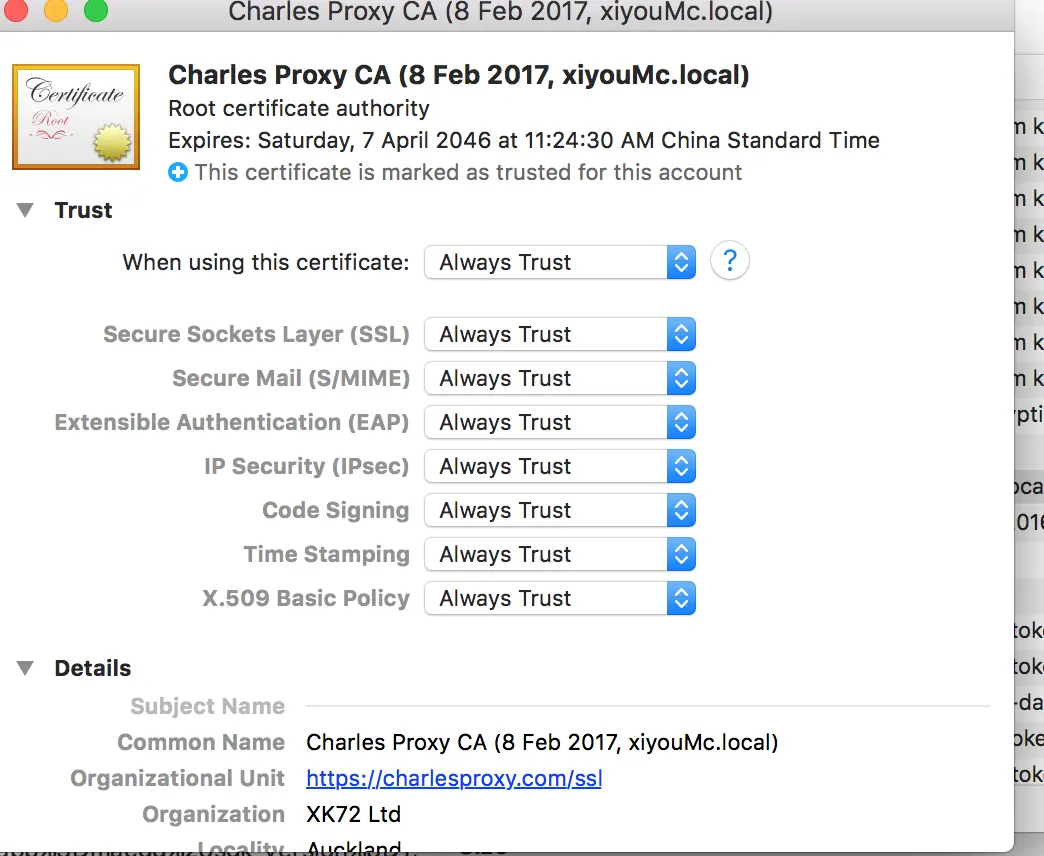Open the X.509 Basic Policy trust dropdown
The image size is (1044, 856).
pos(560,598)
